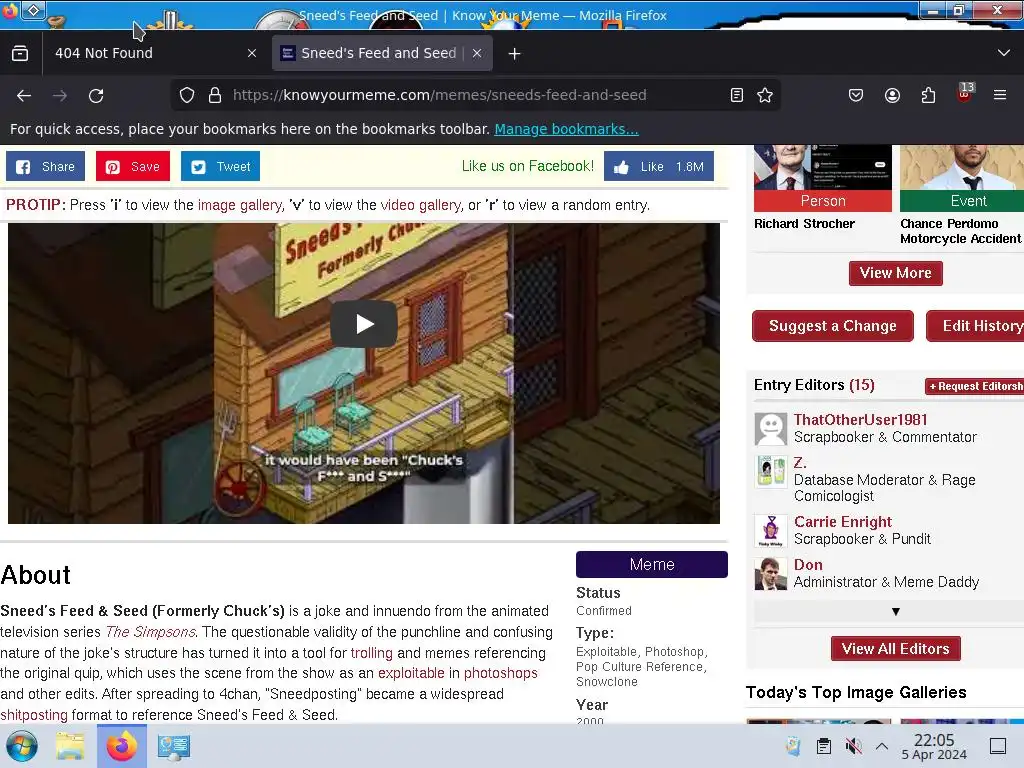Screen dimensions: 1024x768
Task: Open a new tab with the plus button
Action: click(x=515, y=54)
